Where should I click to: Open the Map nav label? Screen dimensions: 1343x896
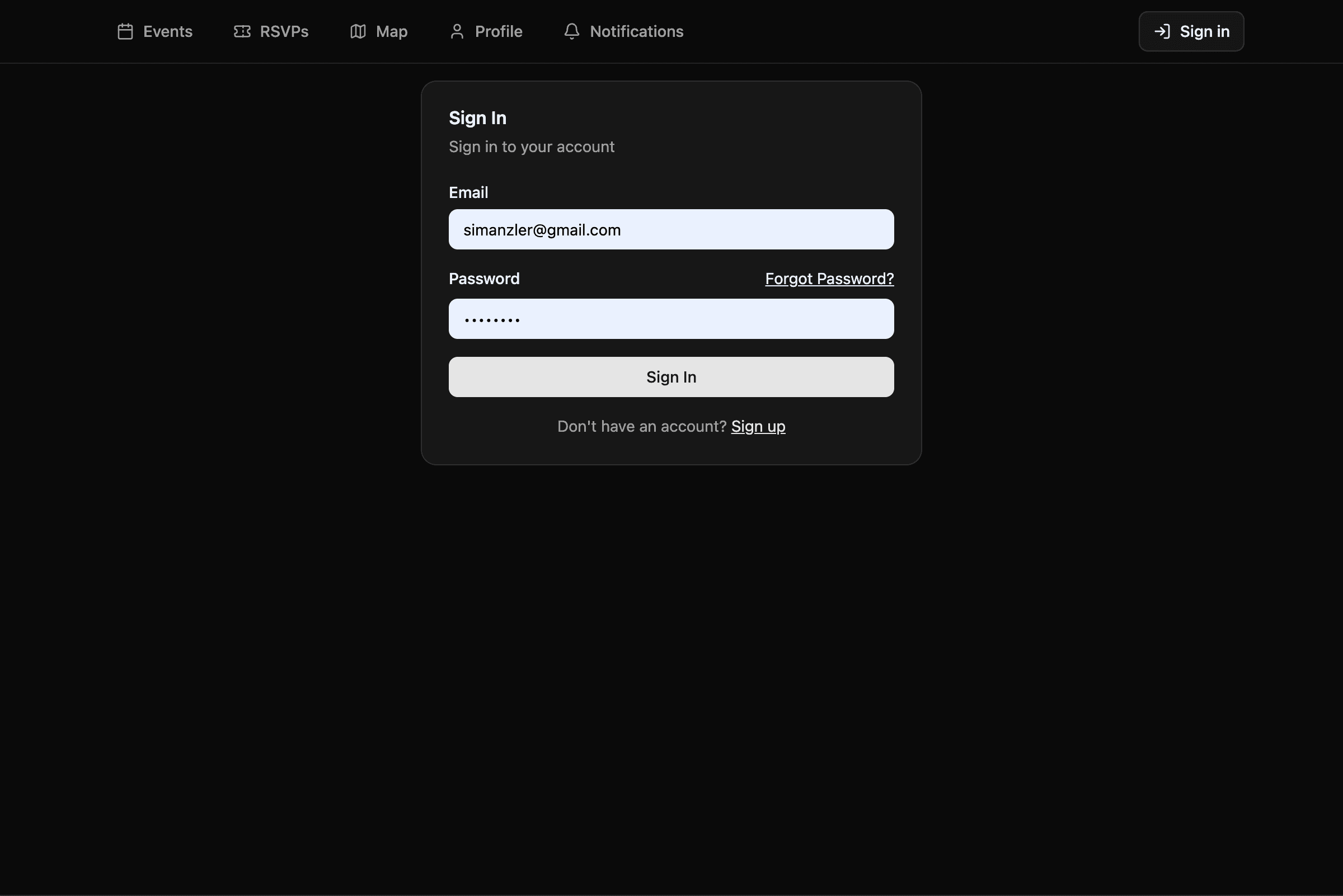tap(391, 31)
